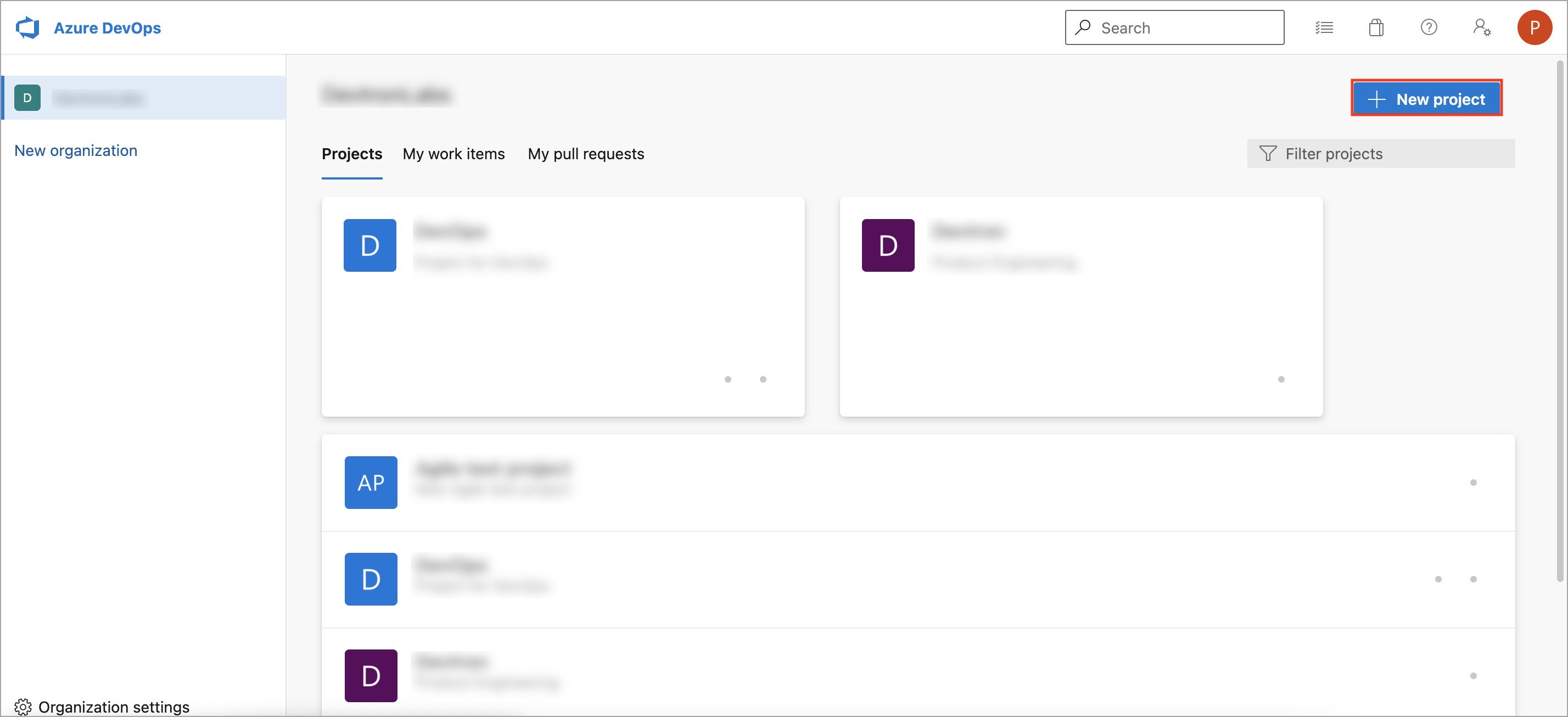The height and width of the screenshot is (717, 1568).
Task: Open the orange P profile avatar
Action: tap(1535, 27)
